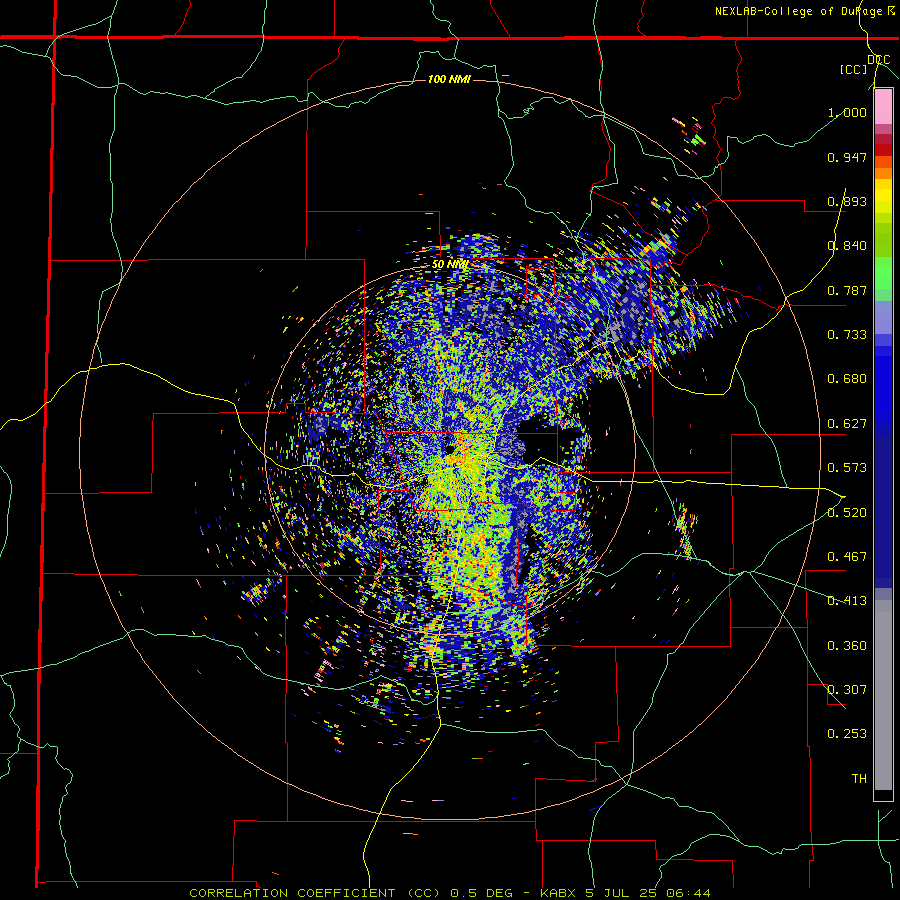900x900 pixels.
Task: Click the TH threshold label in legend
Action: [859, 779]
